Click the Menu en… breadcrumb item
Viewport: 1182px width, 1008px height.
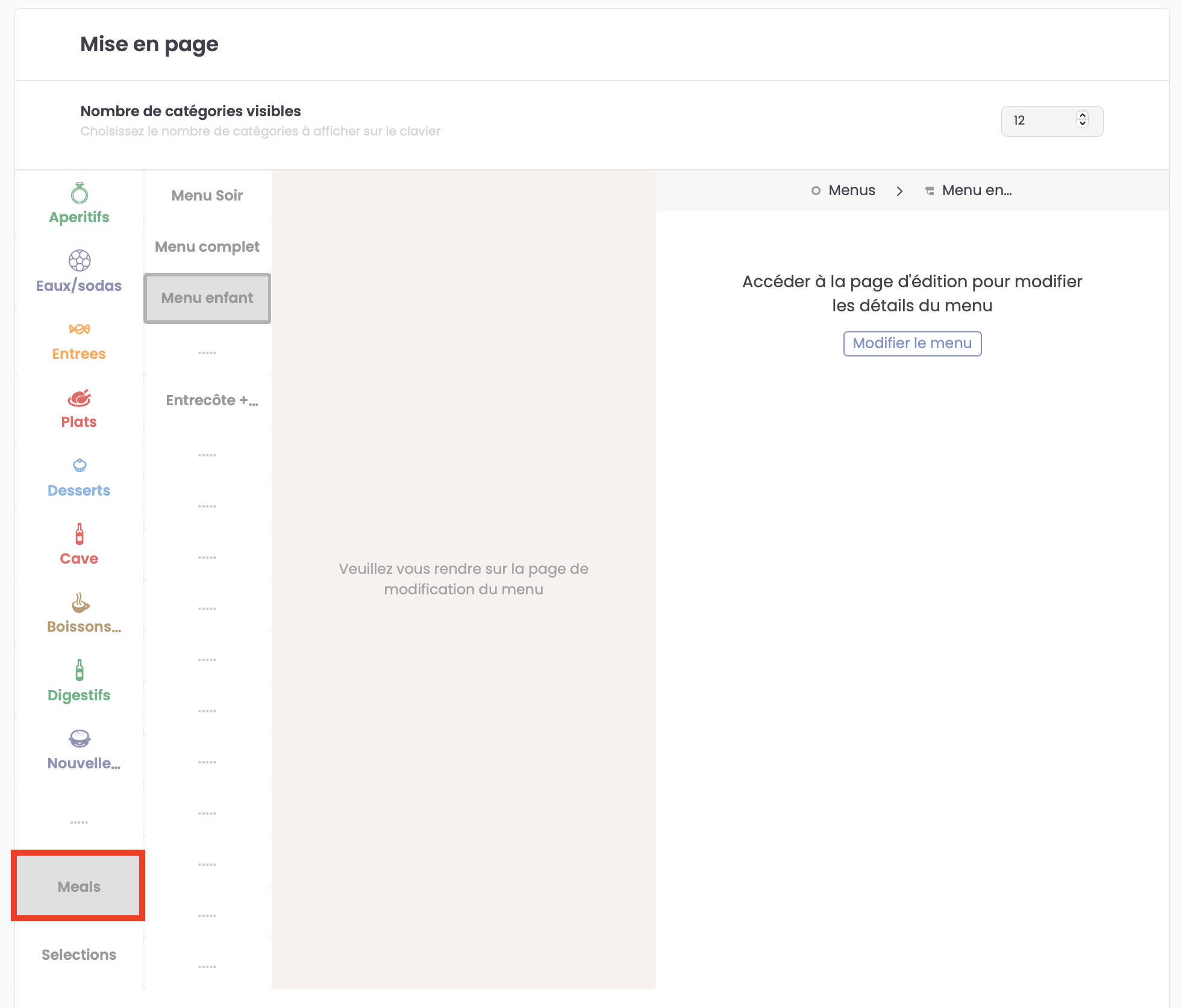(976, 190)
